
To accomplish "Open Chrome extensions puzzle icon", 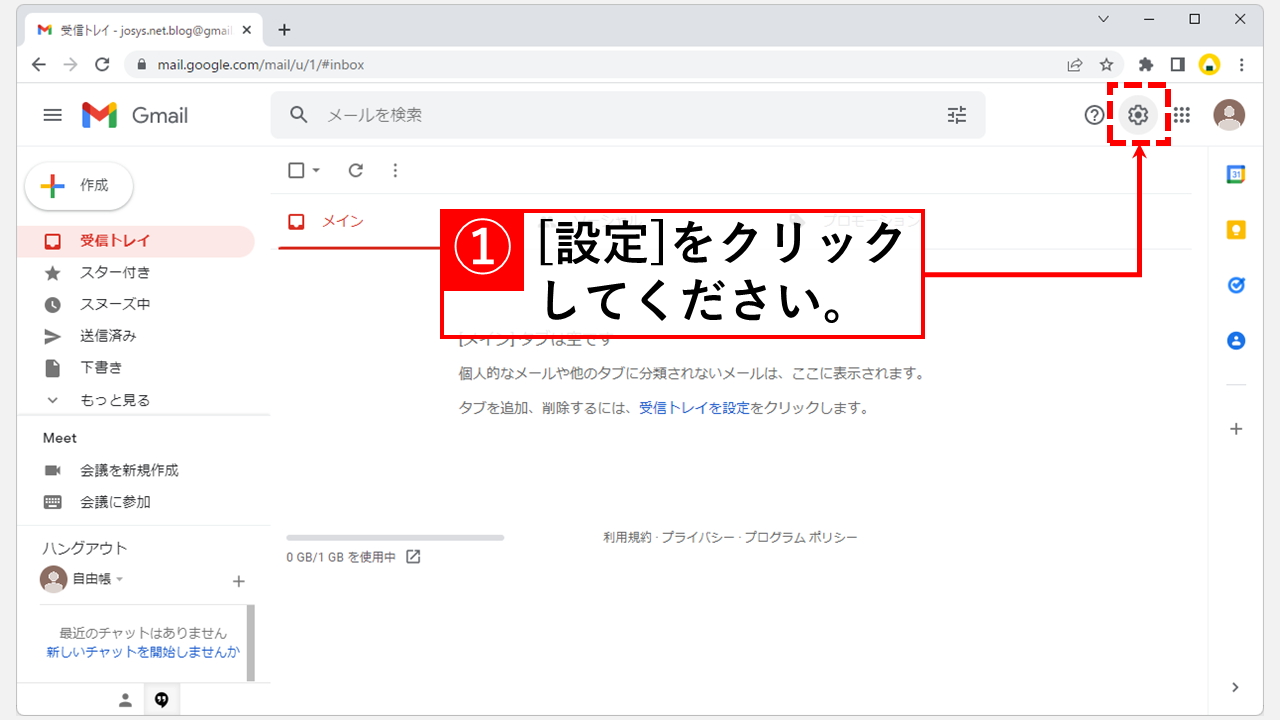I will (x=1146, y=64).
